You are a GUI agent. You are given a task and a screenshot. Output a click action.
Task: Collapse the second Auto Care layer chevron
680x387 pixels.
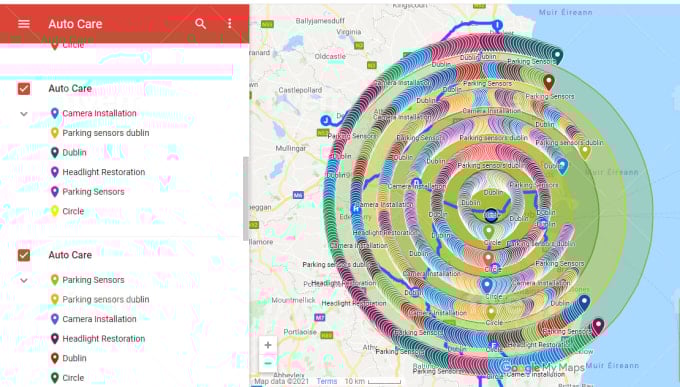click(x=24, y=280)
